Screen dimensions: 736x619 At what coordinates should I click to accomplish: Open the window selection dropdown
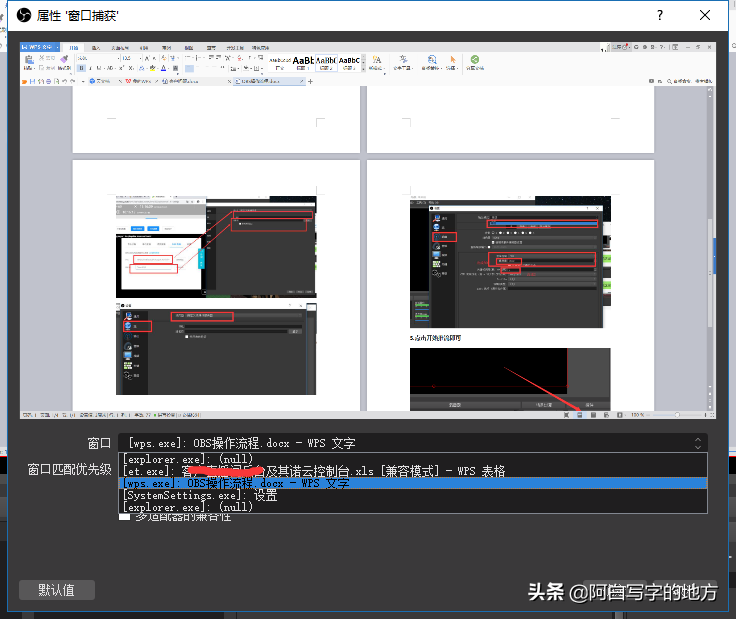click(410, 443)
